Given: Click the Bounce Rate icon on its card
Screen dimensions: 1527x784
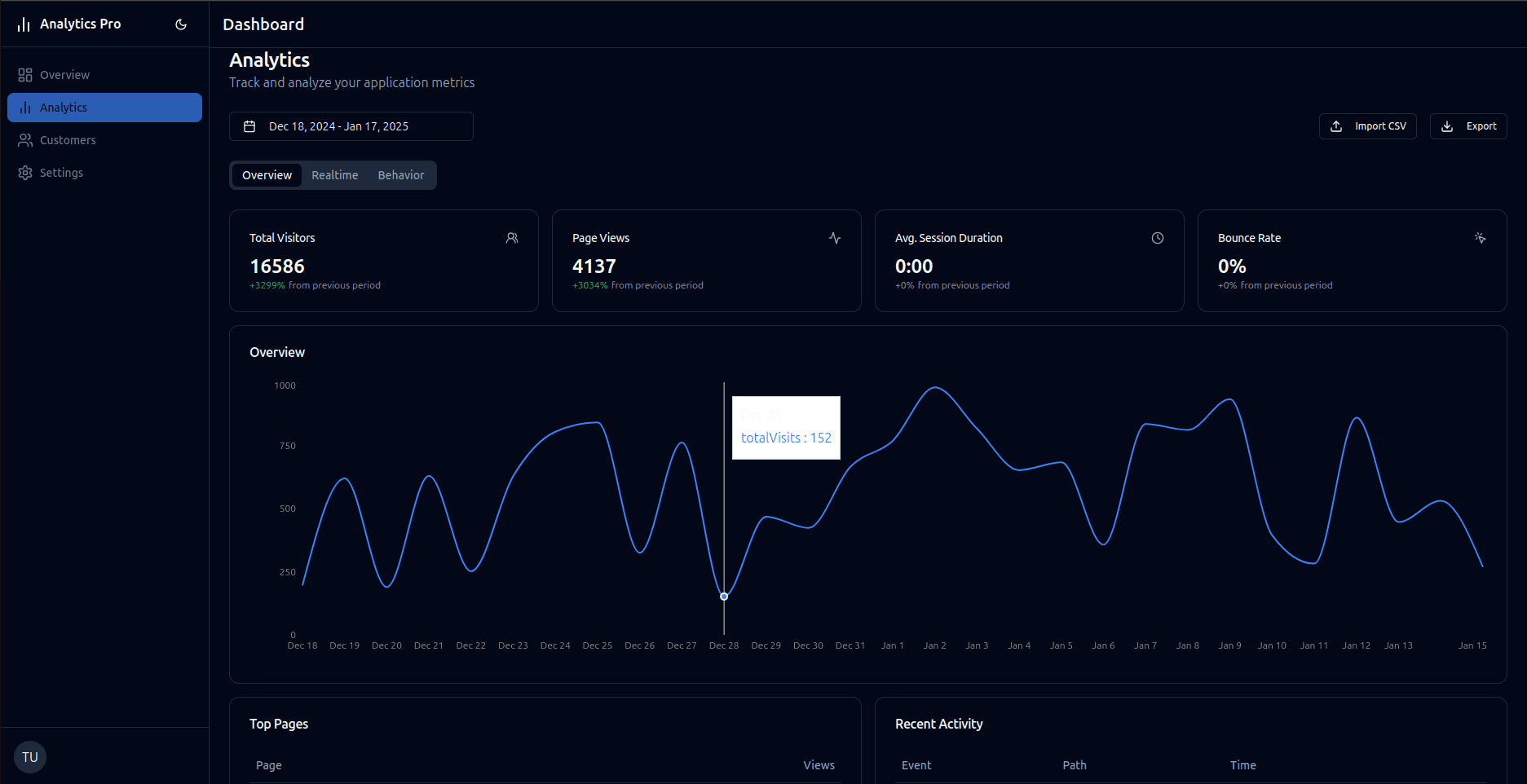Looking at the screenshot, I should pos(1480,237).
